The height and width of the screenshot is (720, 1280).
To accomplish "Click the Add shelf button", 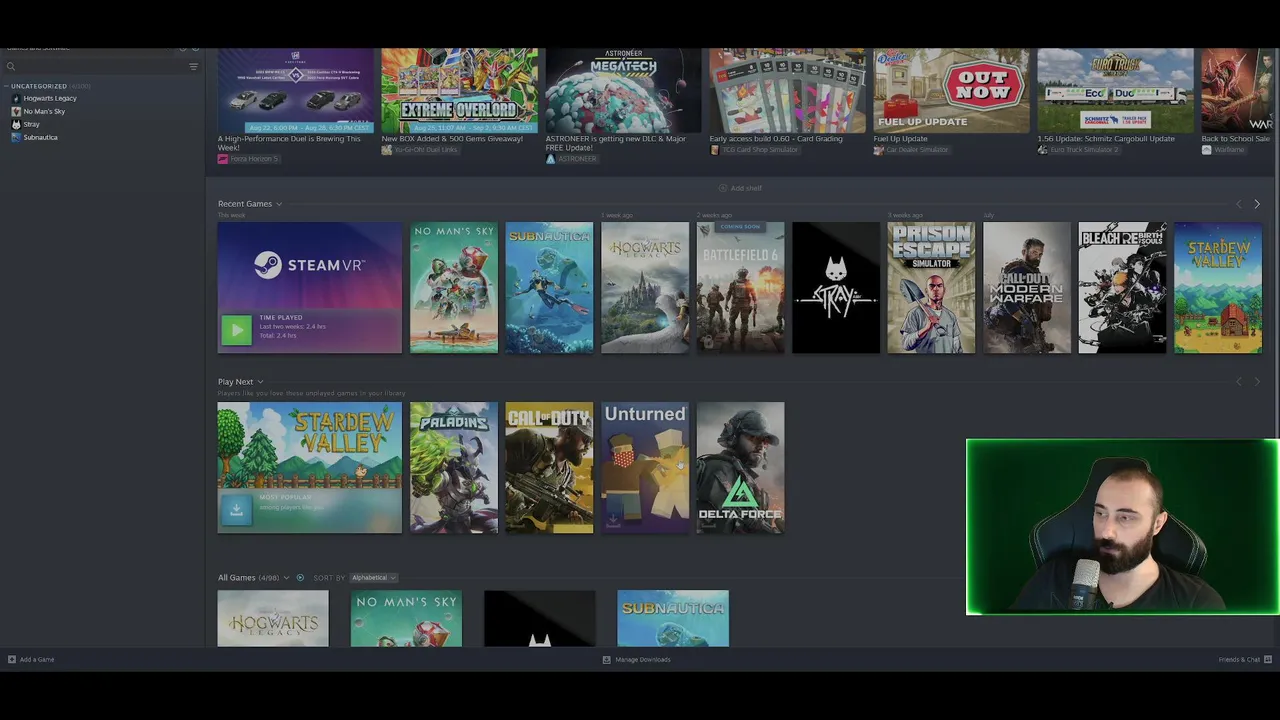I will click(740, 188).
